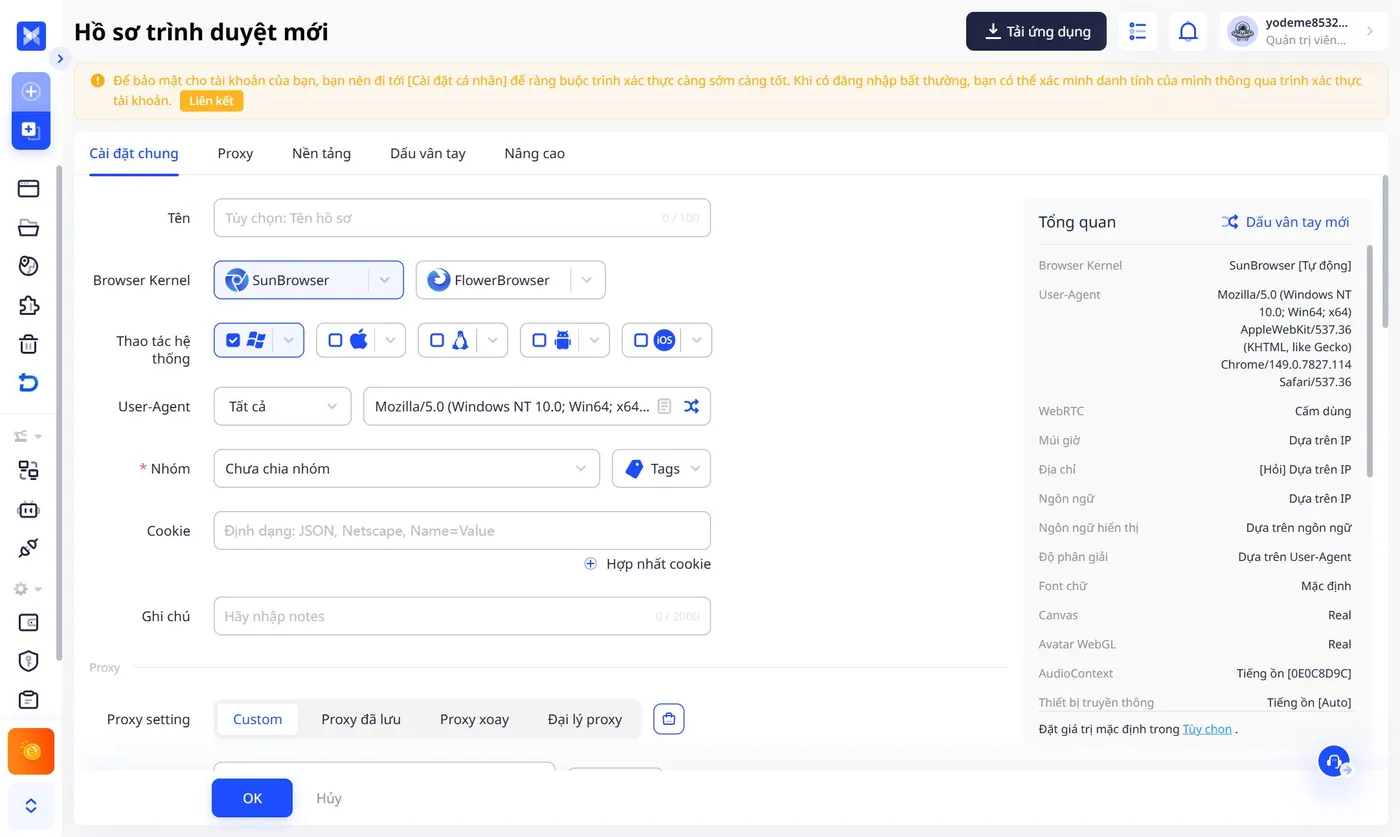Image resolution: width=1400 pixels, height=837 pixels.
Task: Click the Liên kết button in warning banner
Action: point(211,101)
